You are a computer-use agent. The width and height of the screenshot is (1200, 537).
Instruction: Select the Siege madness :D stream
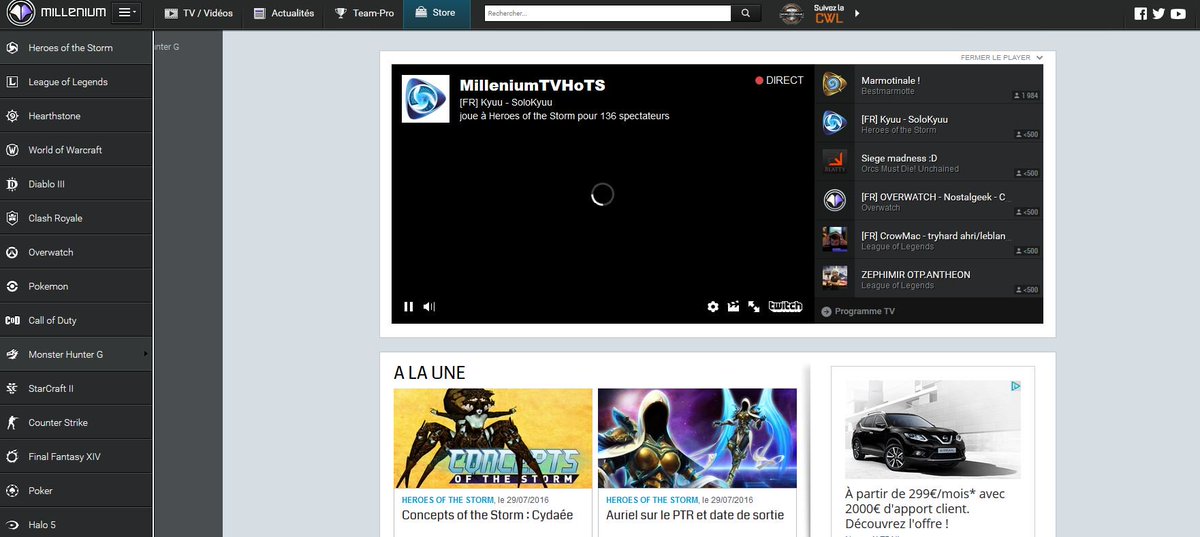point(928,162)
